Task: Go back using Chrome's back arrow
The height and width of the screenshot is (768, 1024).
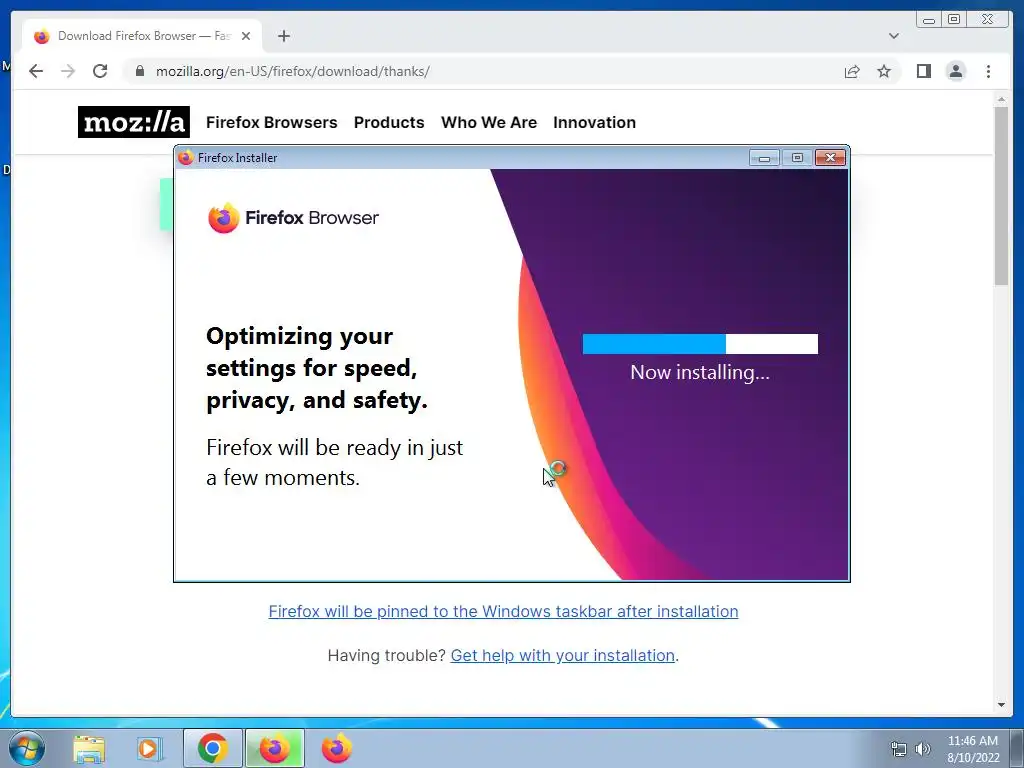Action: point(36,71)
